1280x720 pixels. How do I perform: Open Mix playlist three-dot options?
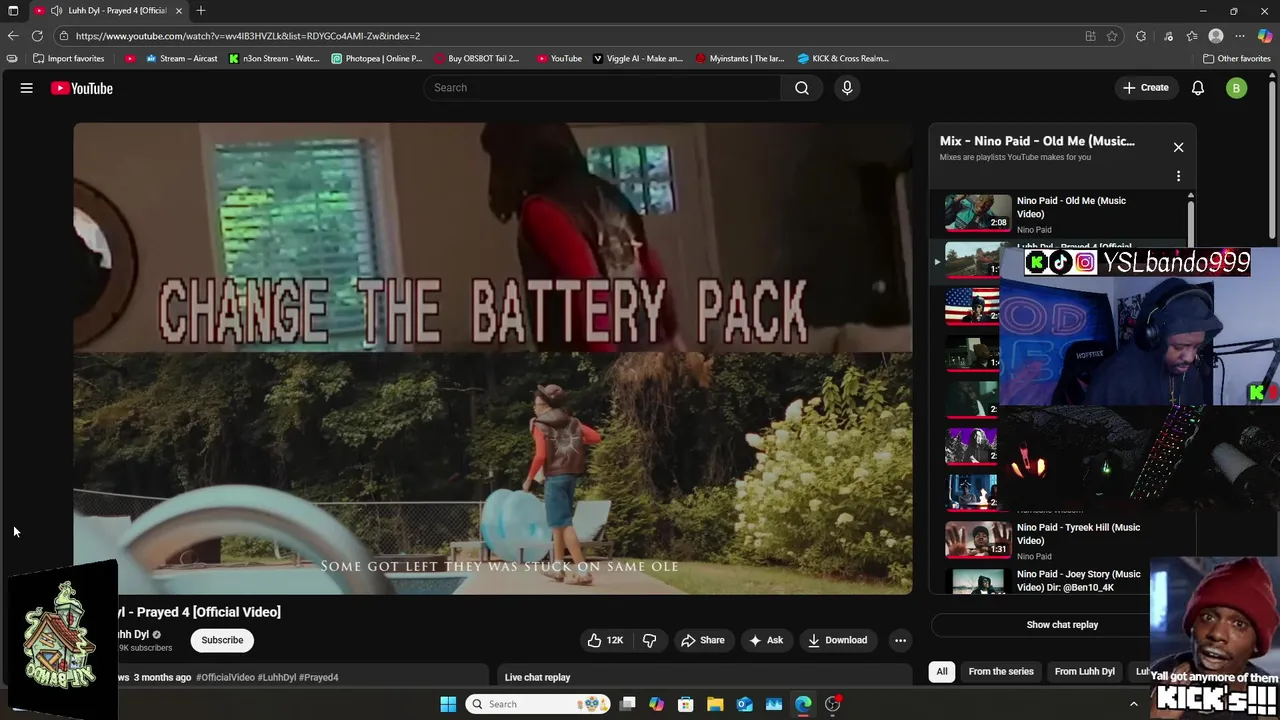pyautogui.click(x=1178, y=176)
